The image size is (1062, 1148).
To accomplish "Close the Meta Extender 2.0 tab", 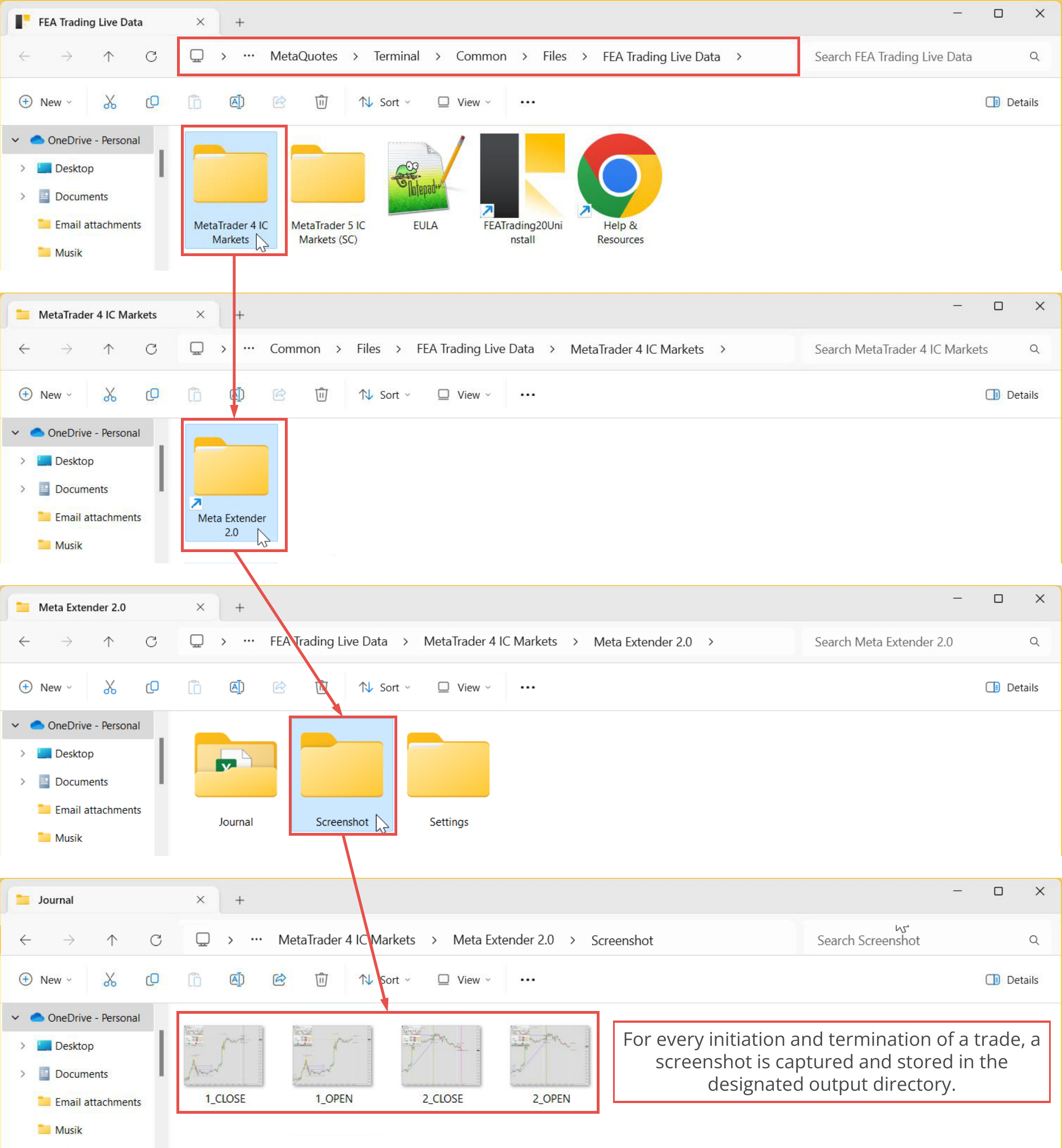I will pyautogui.click(x=200, y=607).
